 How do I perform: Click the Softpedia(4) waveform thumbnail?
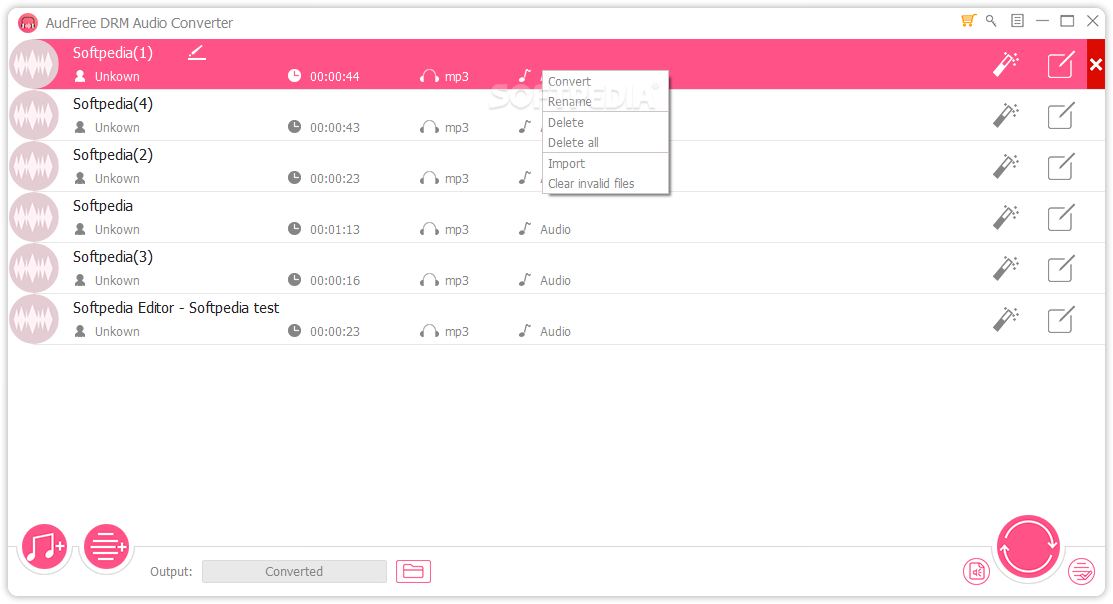[x=34, y=116]
